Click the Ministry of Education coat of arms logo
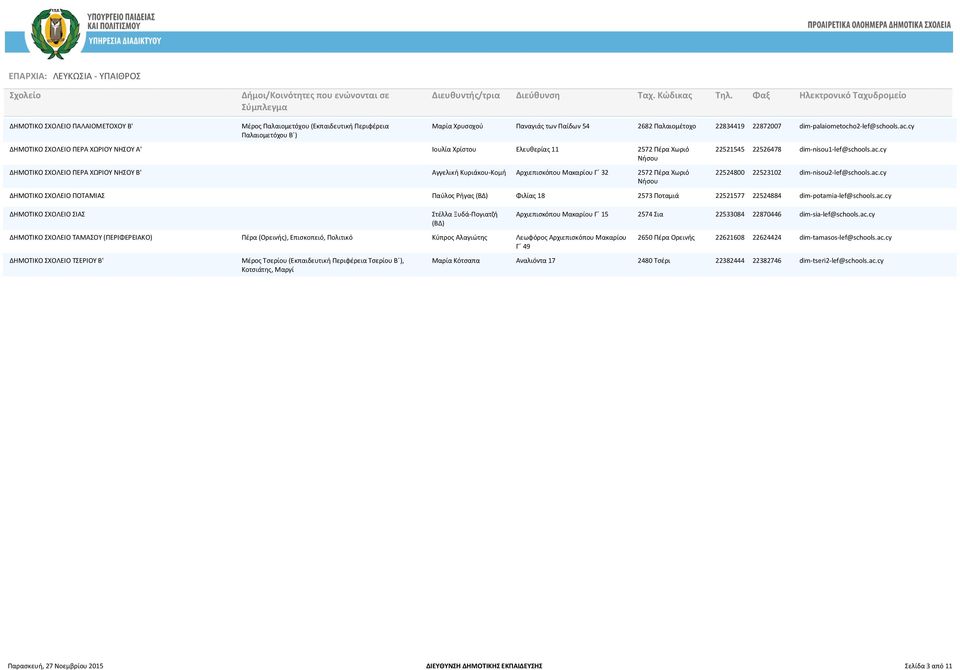Screen dimensions: 960x670 coord(56,33)
